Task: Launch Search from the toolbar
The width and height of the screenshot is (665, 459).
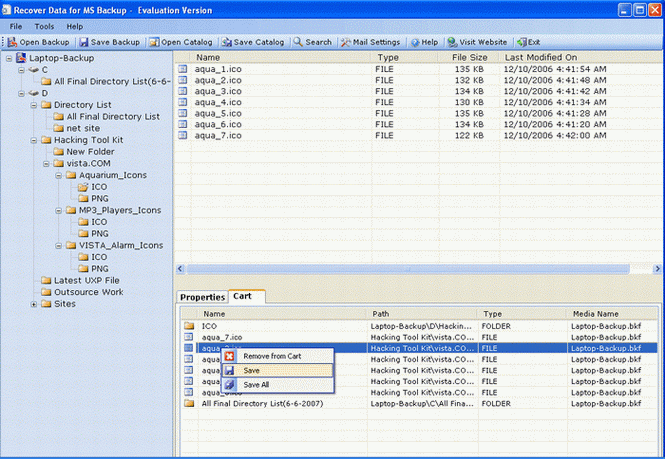Action: pos(312,42)
